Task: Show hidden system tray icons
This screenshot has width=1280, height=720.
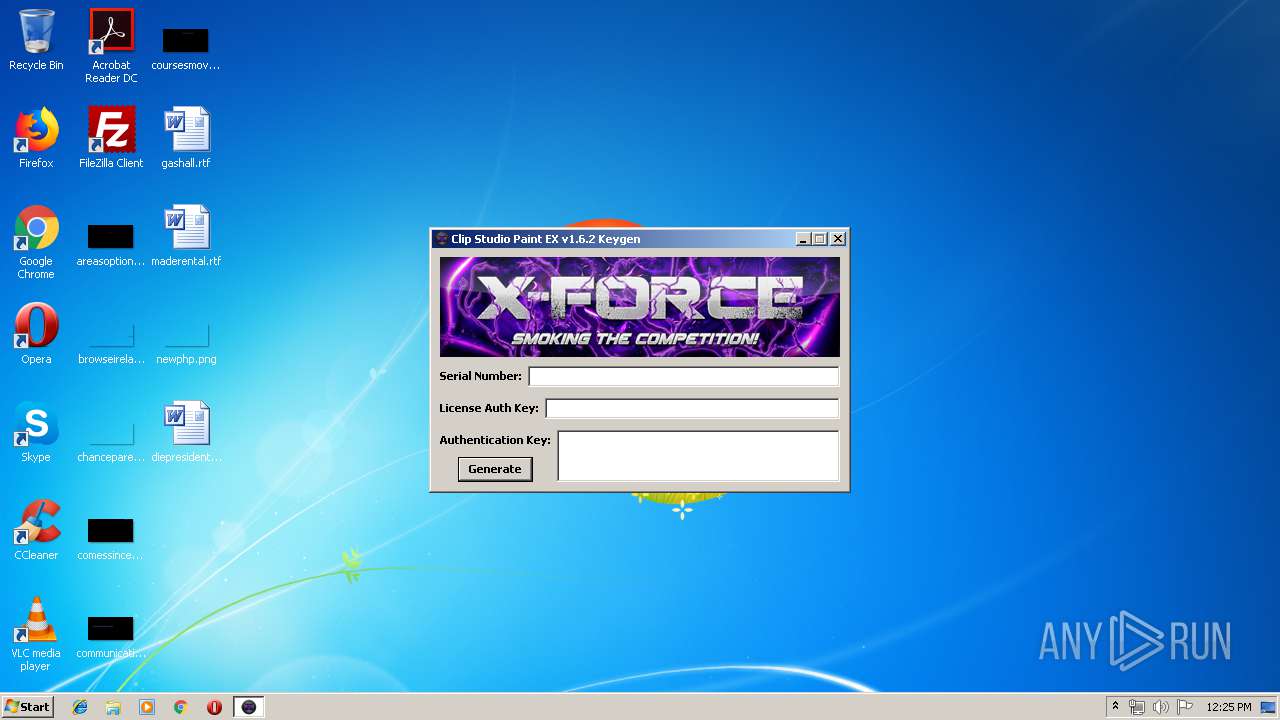Action: tap(1115, 707)
